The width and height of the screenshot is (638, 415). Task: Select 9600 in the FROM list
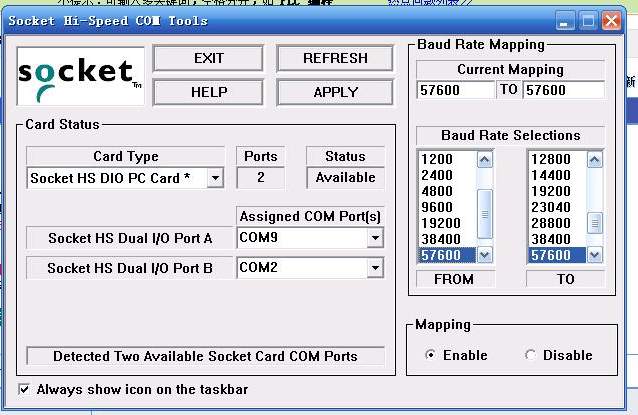[447, 207]
